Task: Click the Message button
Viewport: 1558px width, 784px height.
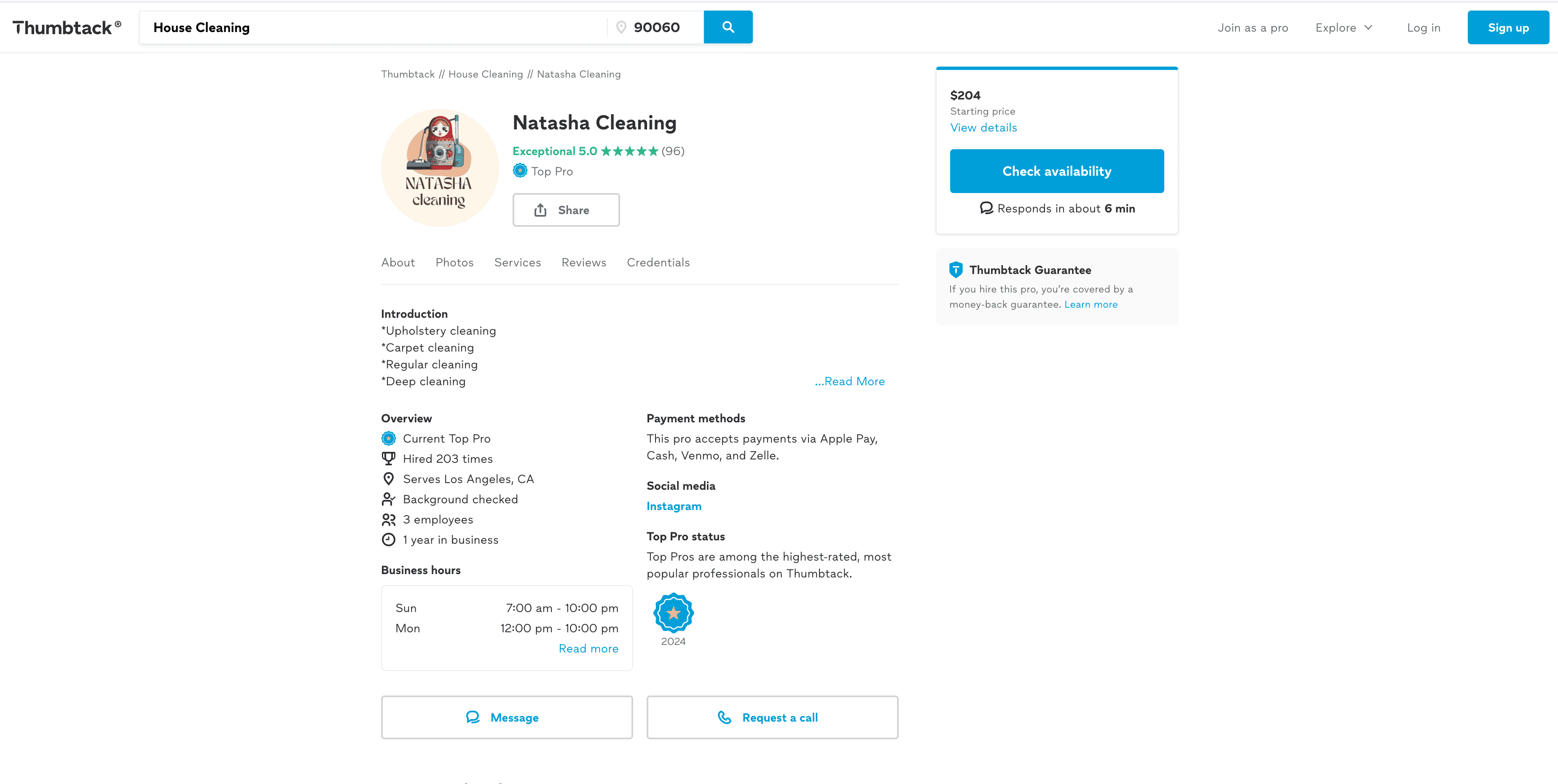Action: (506, 717)
